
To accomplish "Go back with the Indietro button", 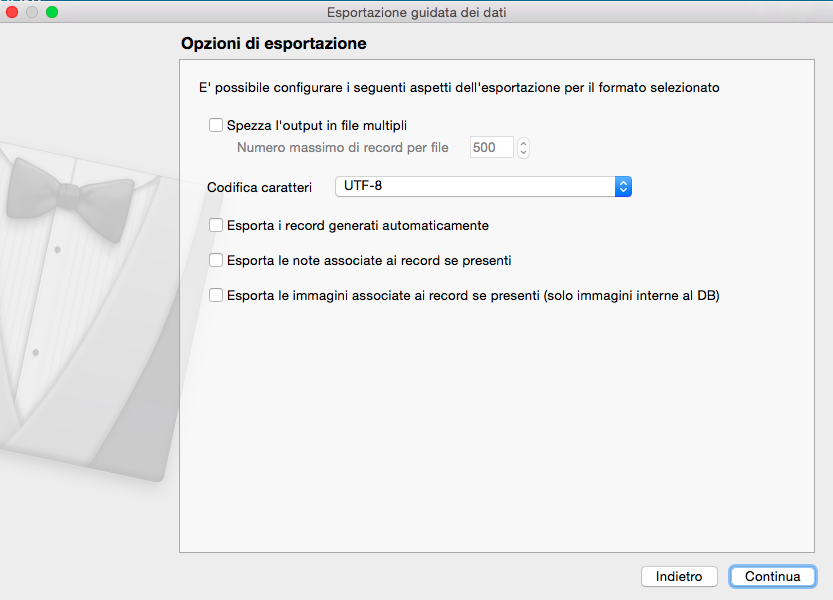I will pos(679,577).
